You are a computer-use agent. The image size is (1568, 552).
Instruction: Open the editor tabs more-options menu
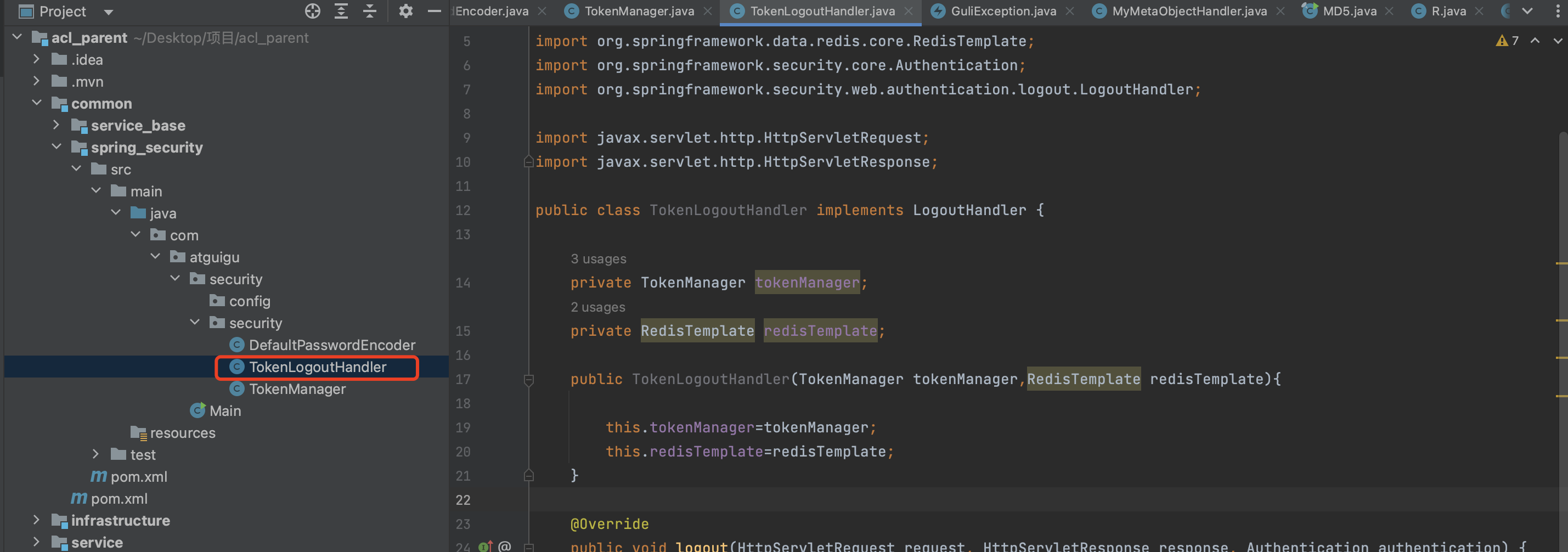pos(1556,11)
